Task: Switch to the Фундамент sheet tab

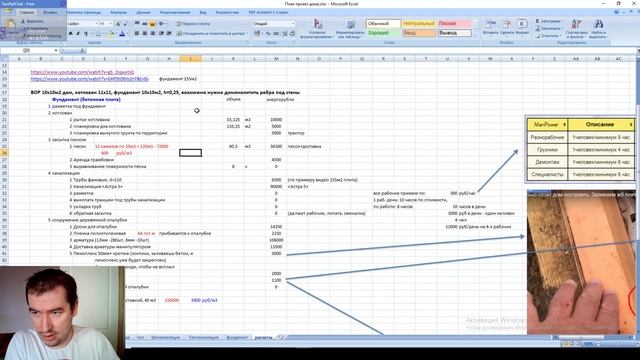Action: click(237, 338)
